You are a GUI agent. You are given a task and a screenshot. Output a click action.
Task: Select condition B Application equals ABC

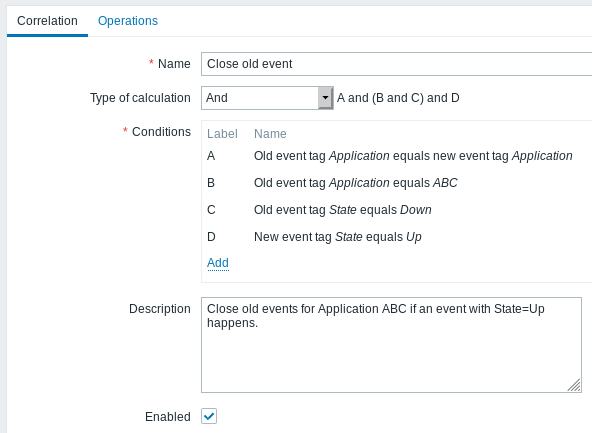point(356,183)
